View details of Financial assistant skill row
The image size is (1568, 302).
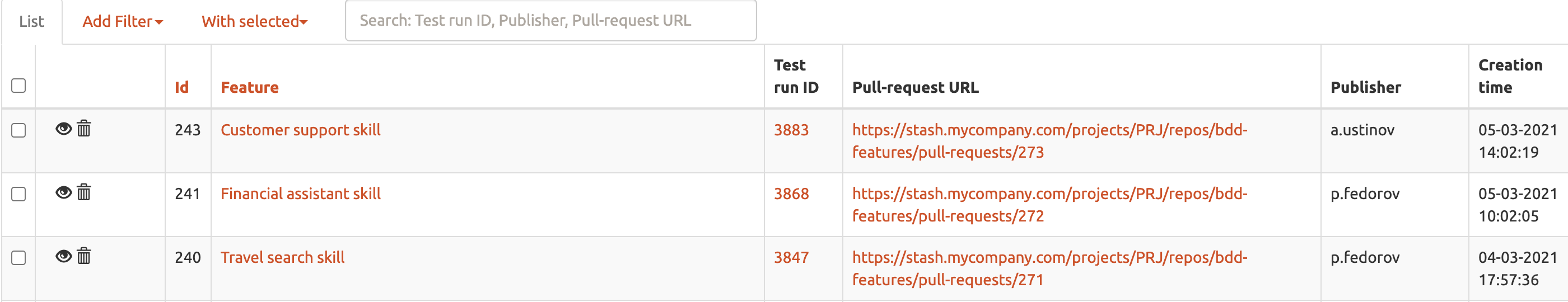pyautogui.click(x=63, y=192)
